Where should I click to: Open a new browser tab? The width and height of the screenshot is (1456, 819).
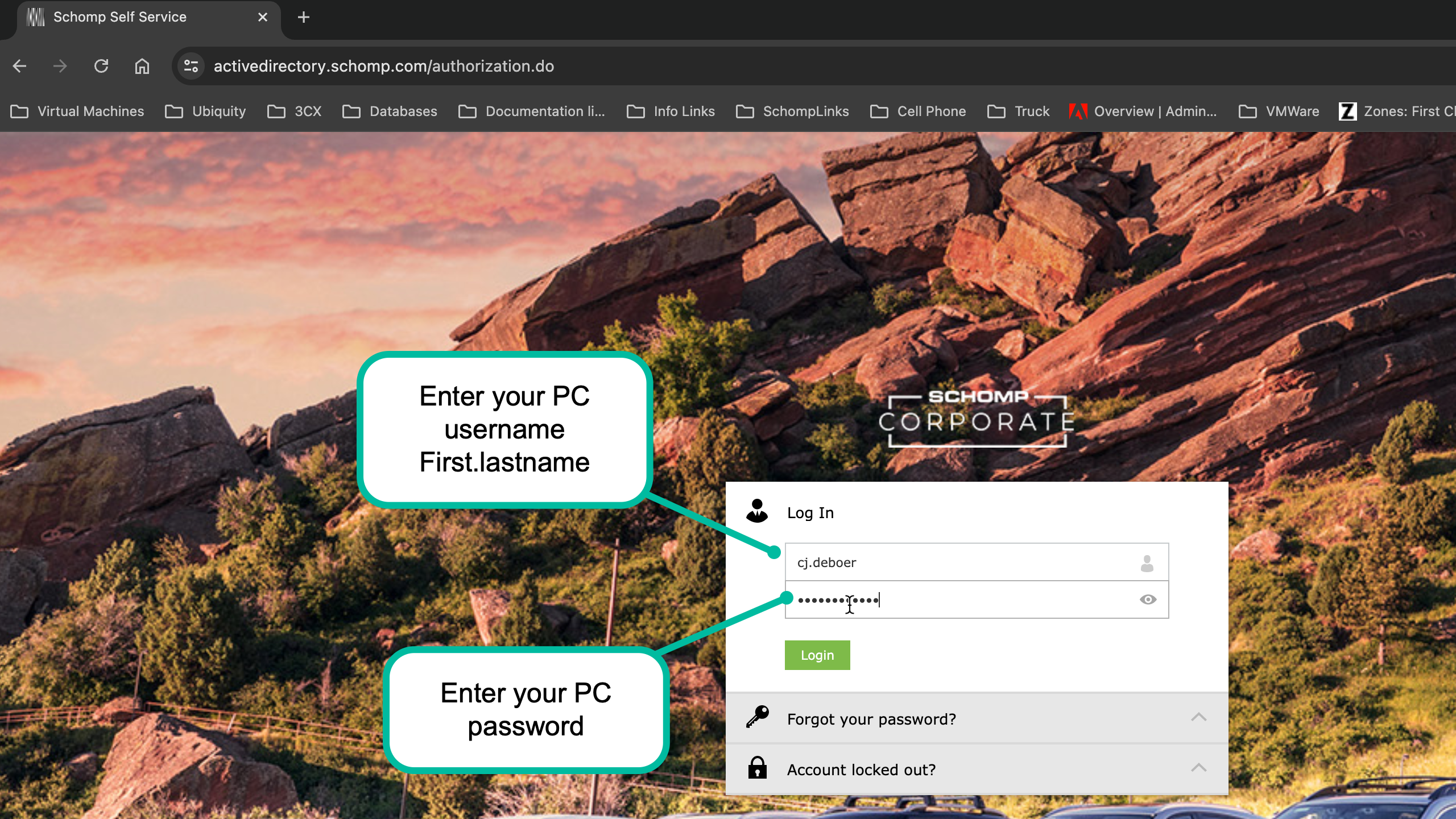tap(304, 17)
